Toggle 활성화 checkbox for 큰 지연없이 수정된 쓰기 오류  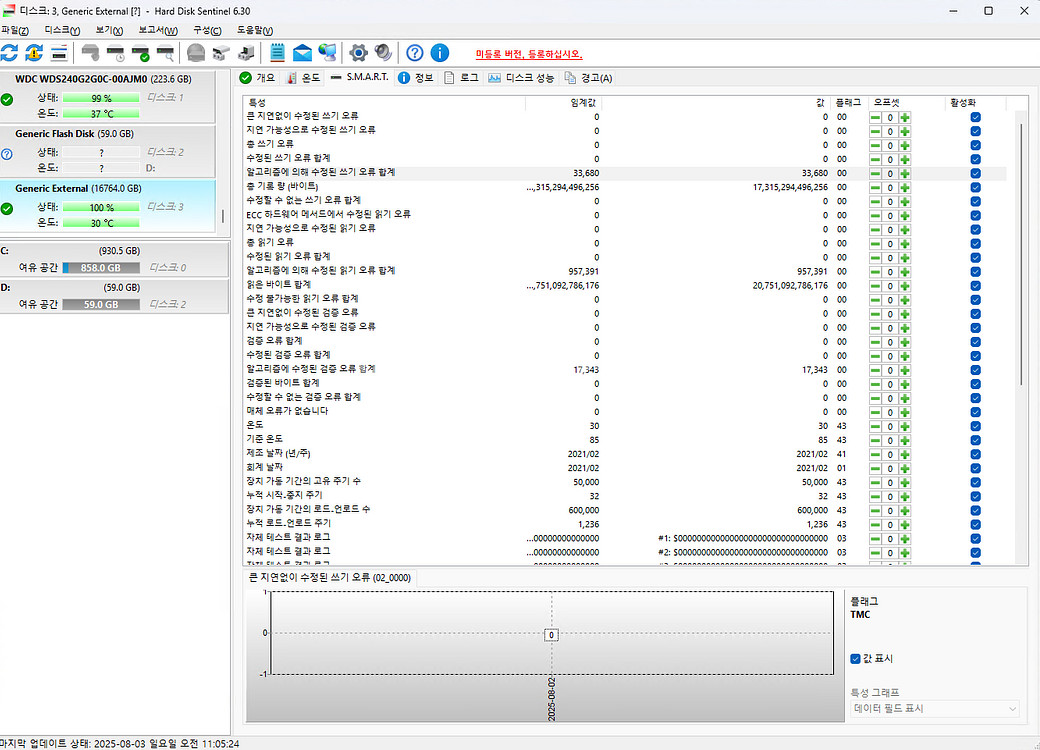[976, 117]
